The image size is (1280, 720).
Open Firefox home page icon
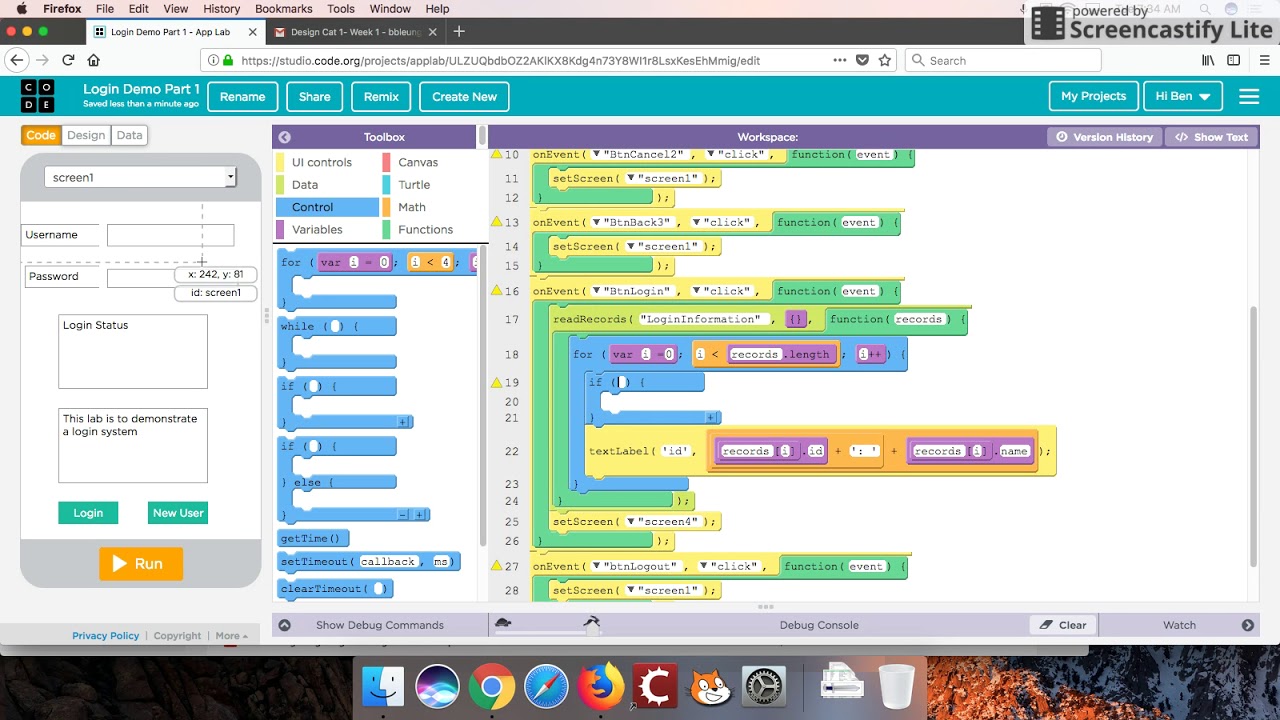click(x=93, y=60)
